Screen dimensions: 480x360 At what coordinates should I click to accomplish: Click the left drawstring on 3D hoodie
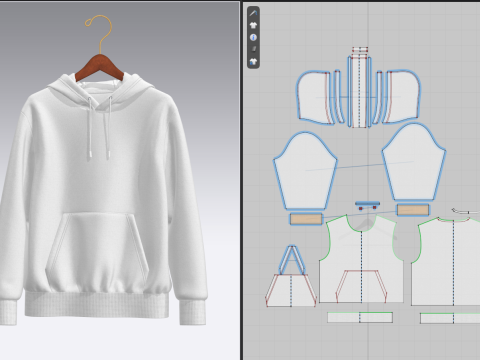pyautogui.click(x=89, y=128)
